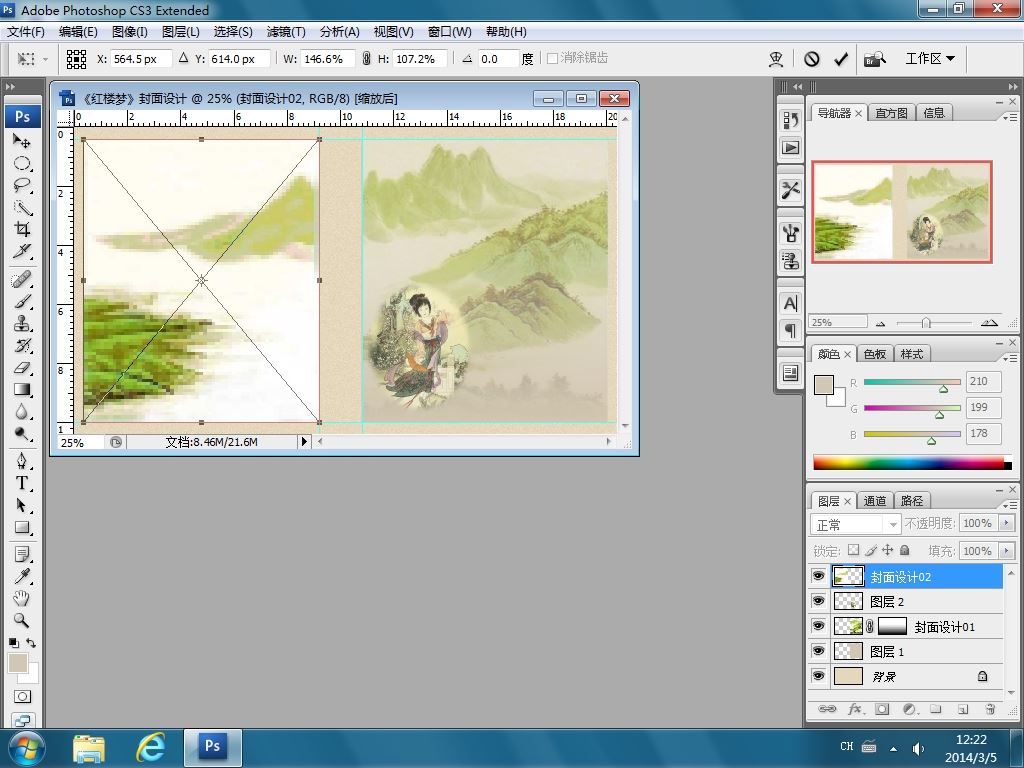Open the 图像(I) menu
Viewport: 1024px width, 768px height.
[x=129, y=31]
